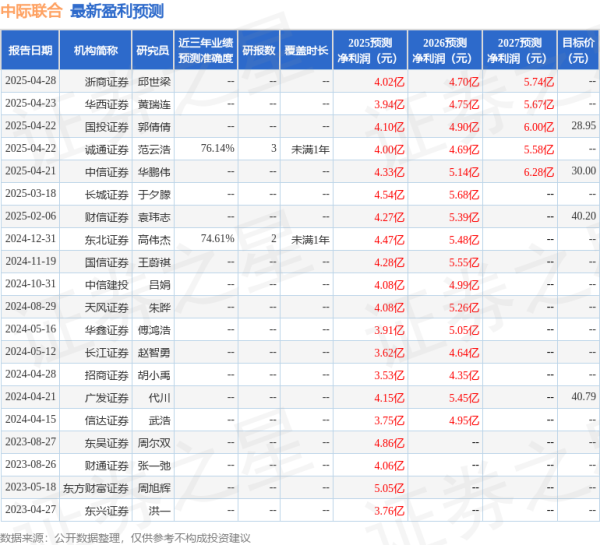This screenshot has width=600, height=545.
Task: Click the 目标价 column header
Action: [576, 50]
